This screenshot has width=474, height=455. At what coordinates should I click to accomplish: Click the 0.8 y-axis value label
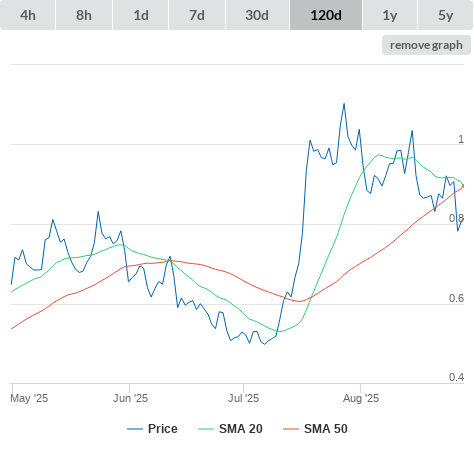pos(456,218)
